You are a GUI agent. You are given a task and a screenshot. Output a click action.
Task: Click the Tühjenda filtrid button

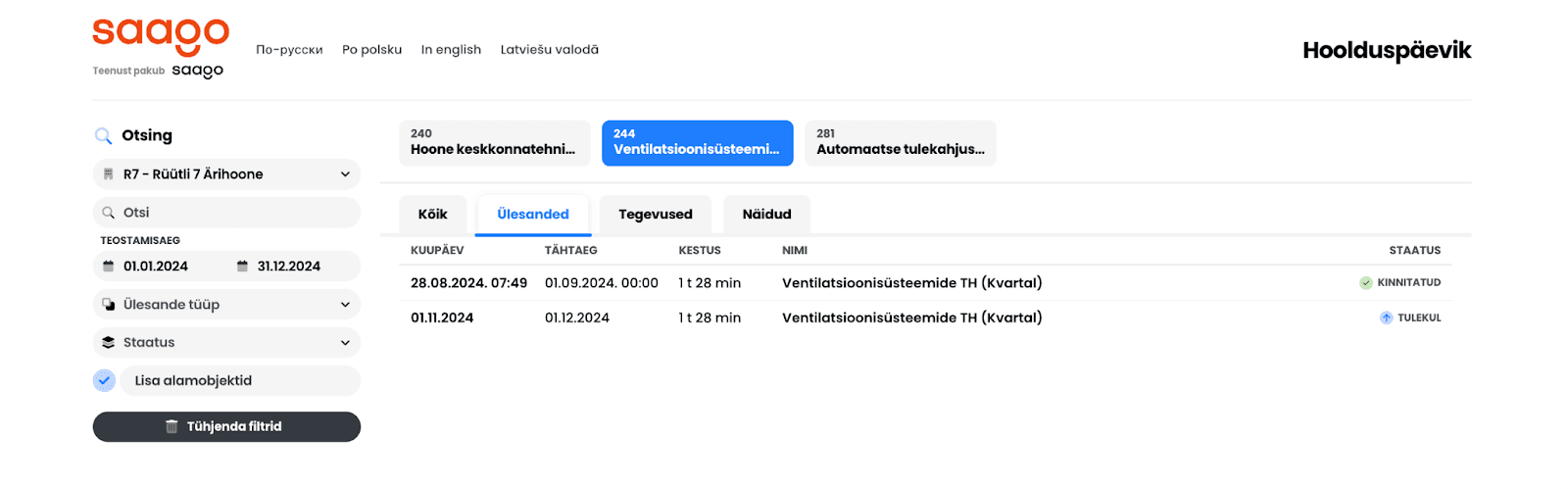[x=226, y=426]
